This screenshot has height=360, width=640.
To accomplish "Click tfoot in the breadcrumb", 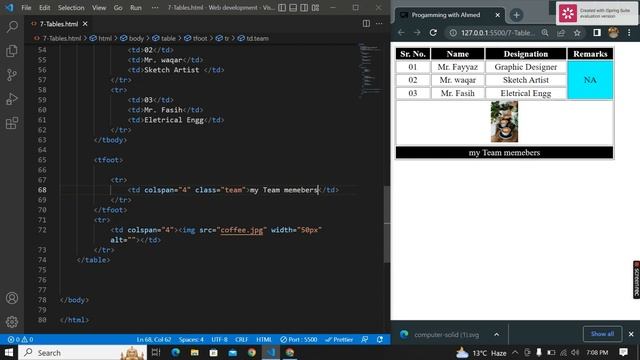I will [200, 38].
